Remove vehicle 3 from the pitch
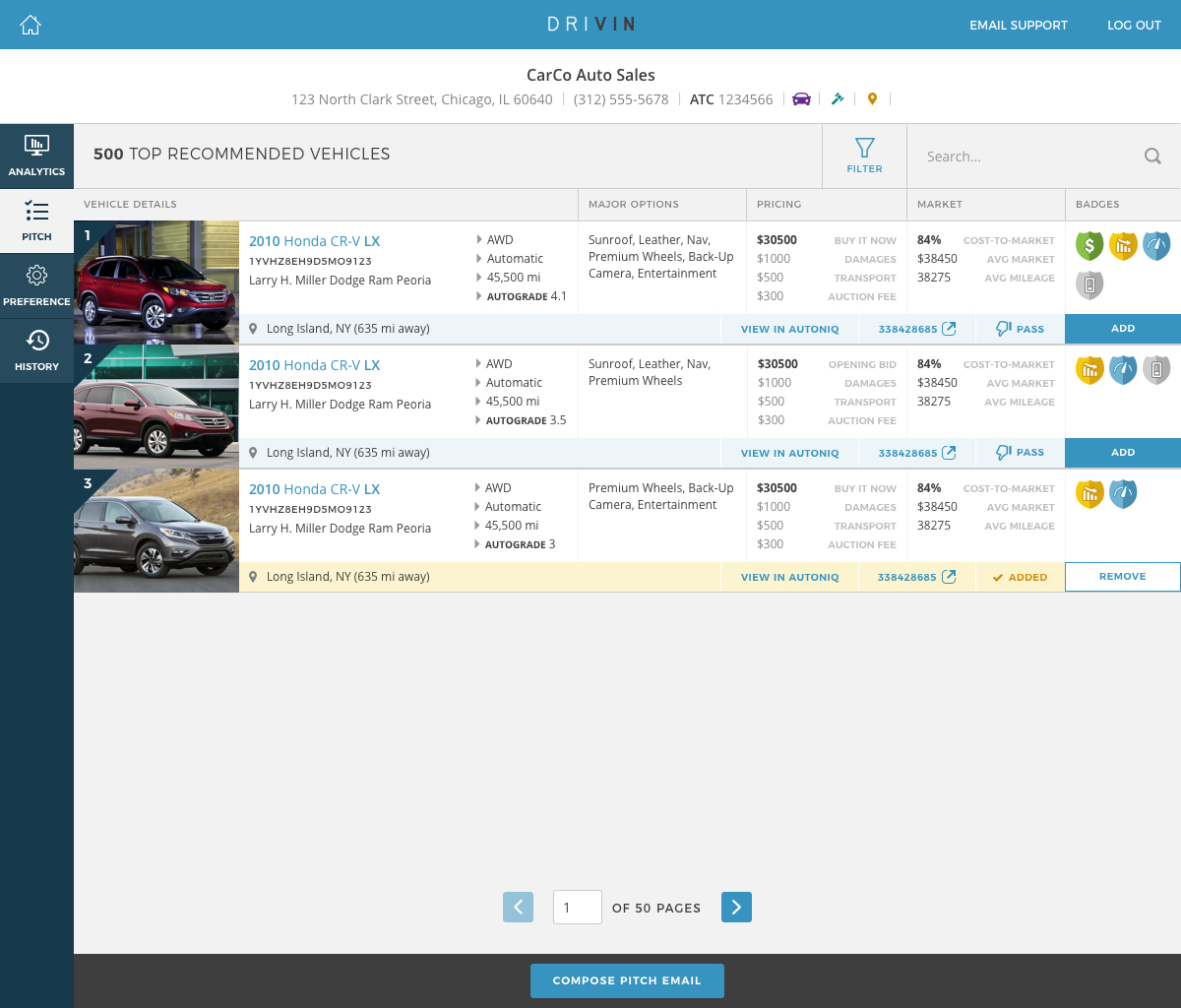 coord(1123,577)
